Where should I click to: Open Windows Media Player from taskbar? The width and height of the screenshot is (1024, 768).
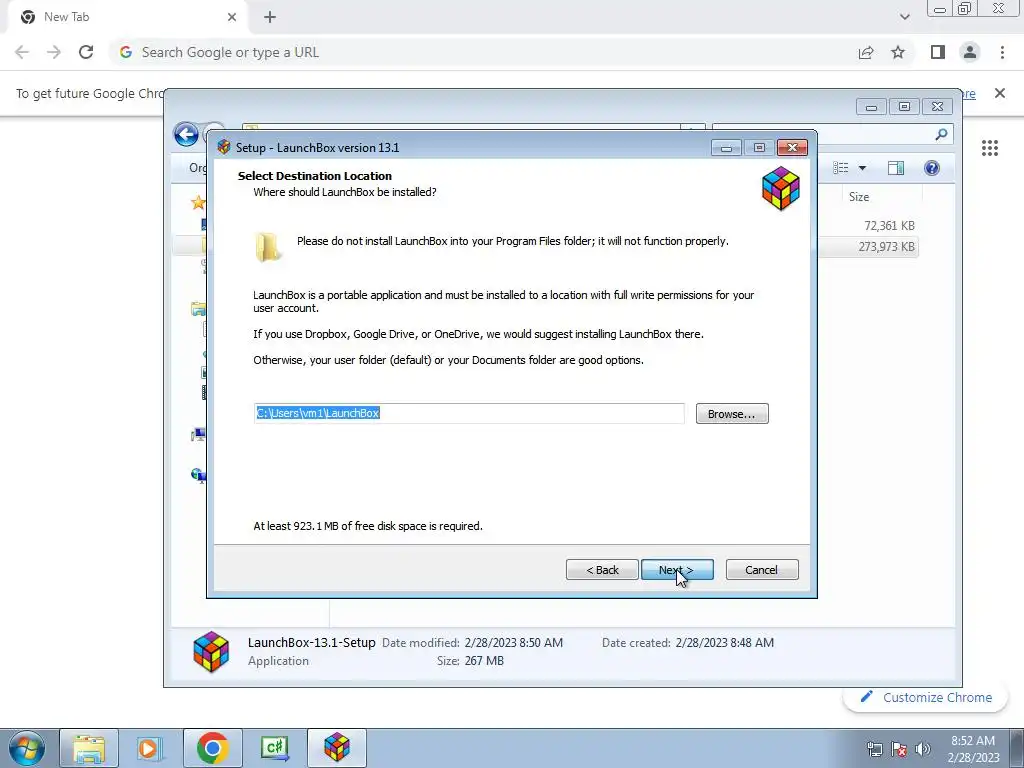click(148, 748)
